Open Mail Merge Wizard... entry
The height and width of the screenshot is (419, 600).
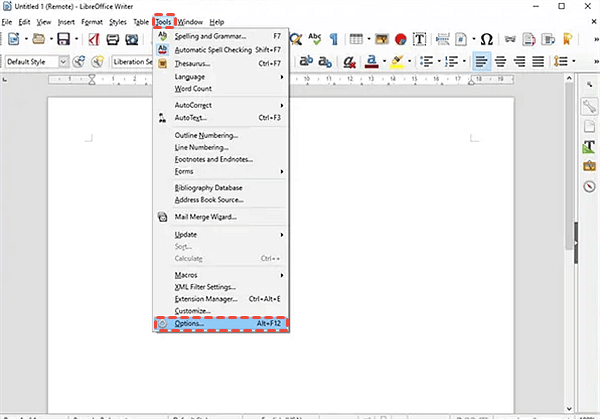(221, 217)
